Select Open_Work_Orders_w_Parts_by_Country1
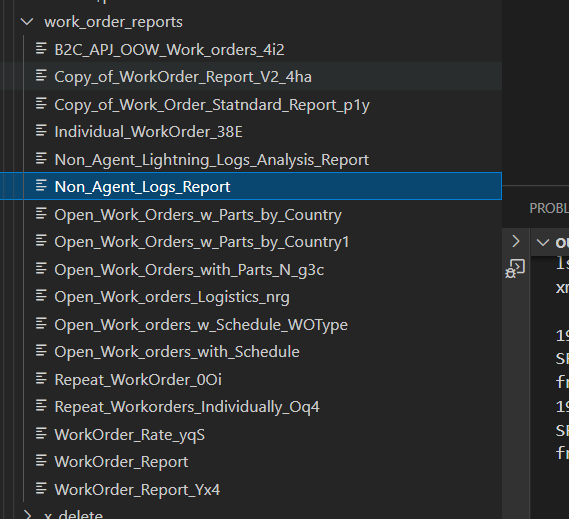 click(x=202, y=242)
